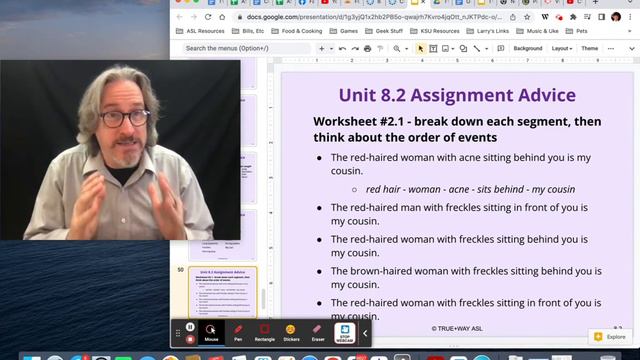
Task: Open the Geek Stuff bookmarks folder
Action: click(x=384, y=31)
